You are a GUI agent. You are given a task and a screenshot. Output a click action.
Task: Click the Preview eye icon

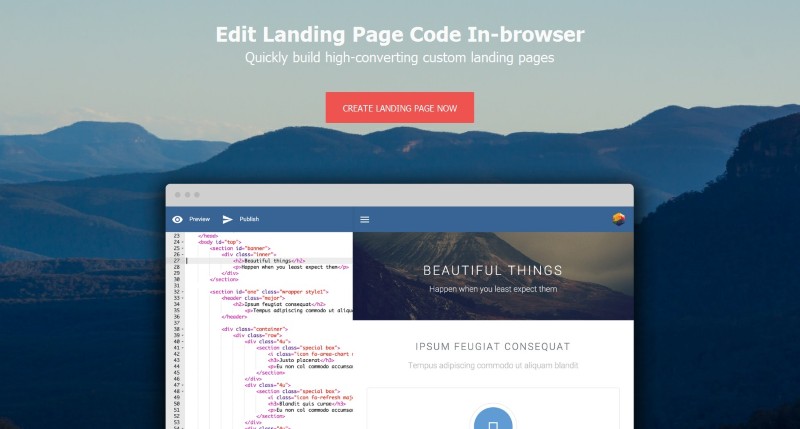178,219
